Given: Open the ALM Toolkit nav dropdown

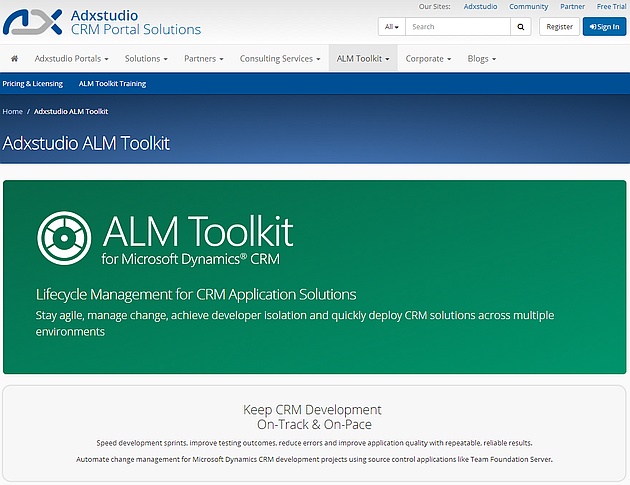Looking at the screenshot, I should pos(363,59).
